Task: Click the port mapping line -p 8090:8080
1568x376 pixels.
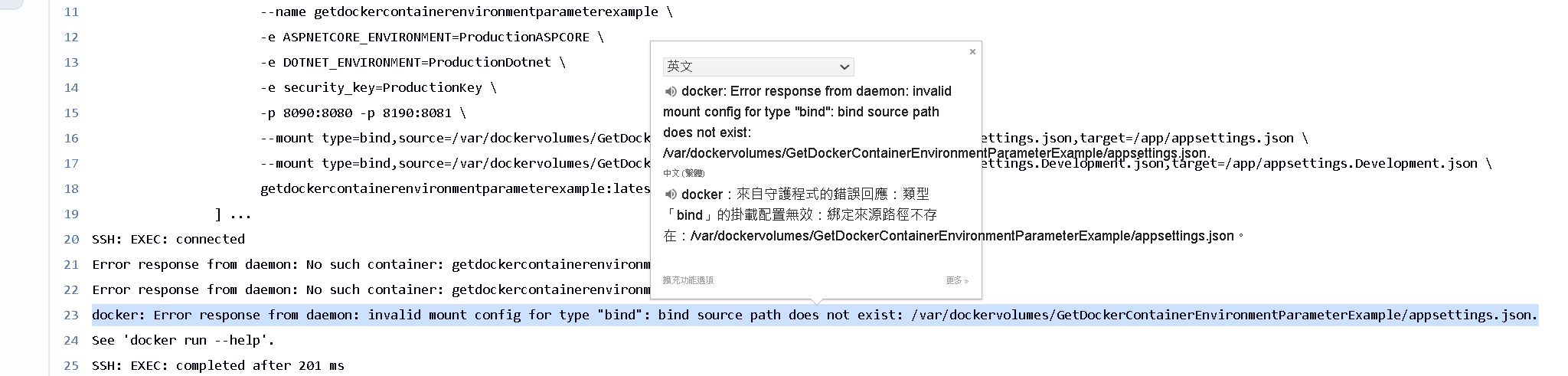Action: point(363,113)
